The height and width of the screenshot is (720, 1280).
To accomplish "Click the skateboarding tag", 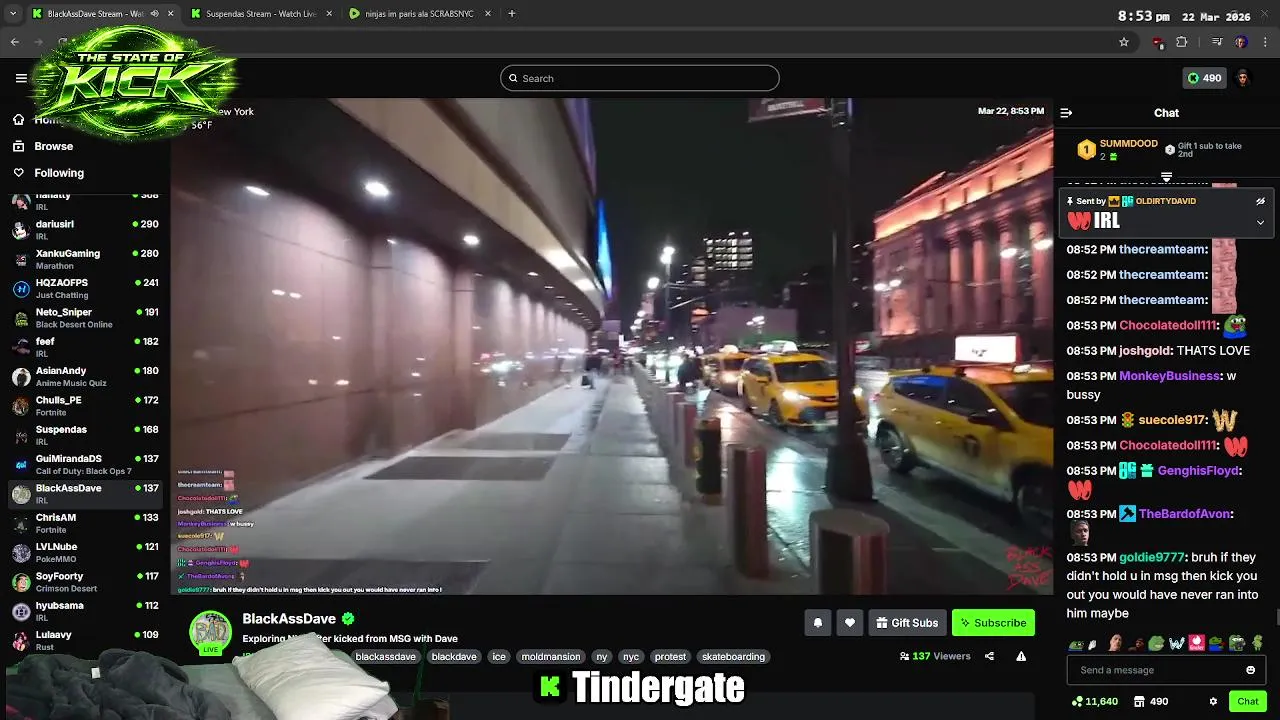I will click(733, 657).
